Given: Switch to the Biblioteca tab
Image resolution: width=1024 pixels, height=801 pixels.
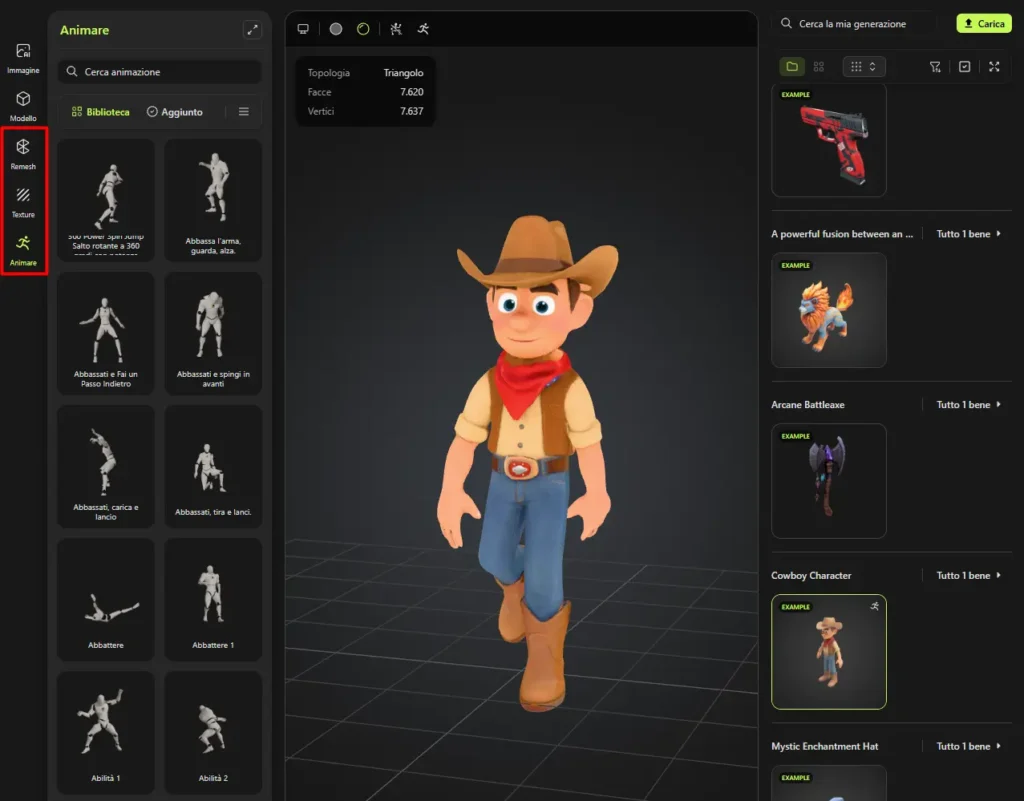Looking at the screenshot, I should (100, 111).
